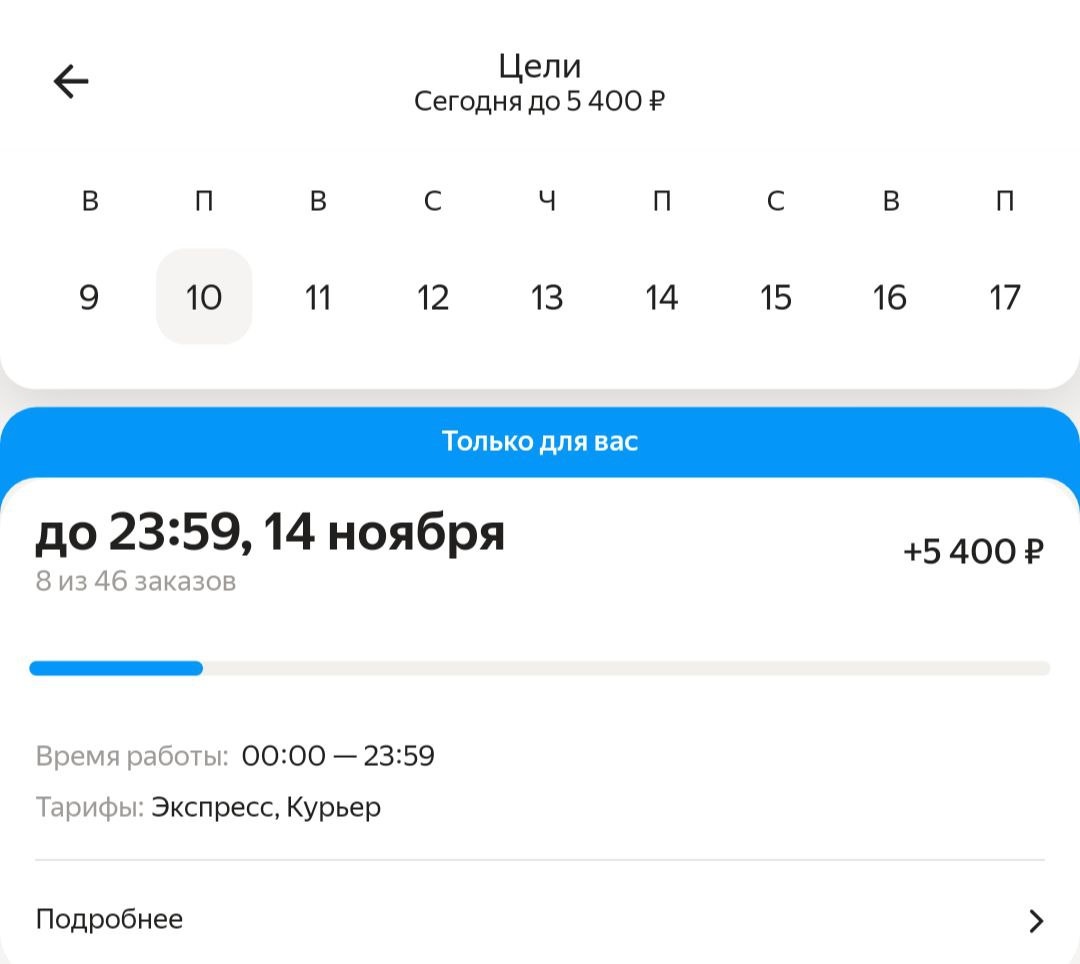Open Подробнее for goal conditions

click(108, 918)
